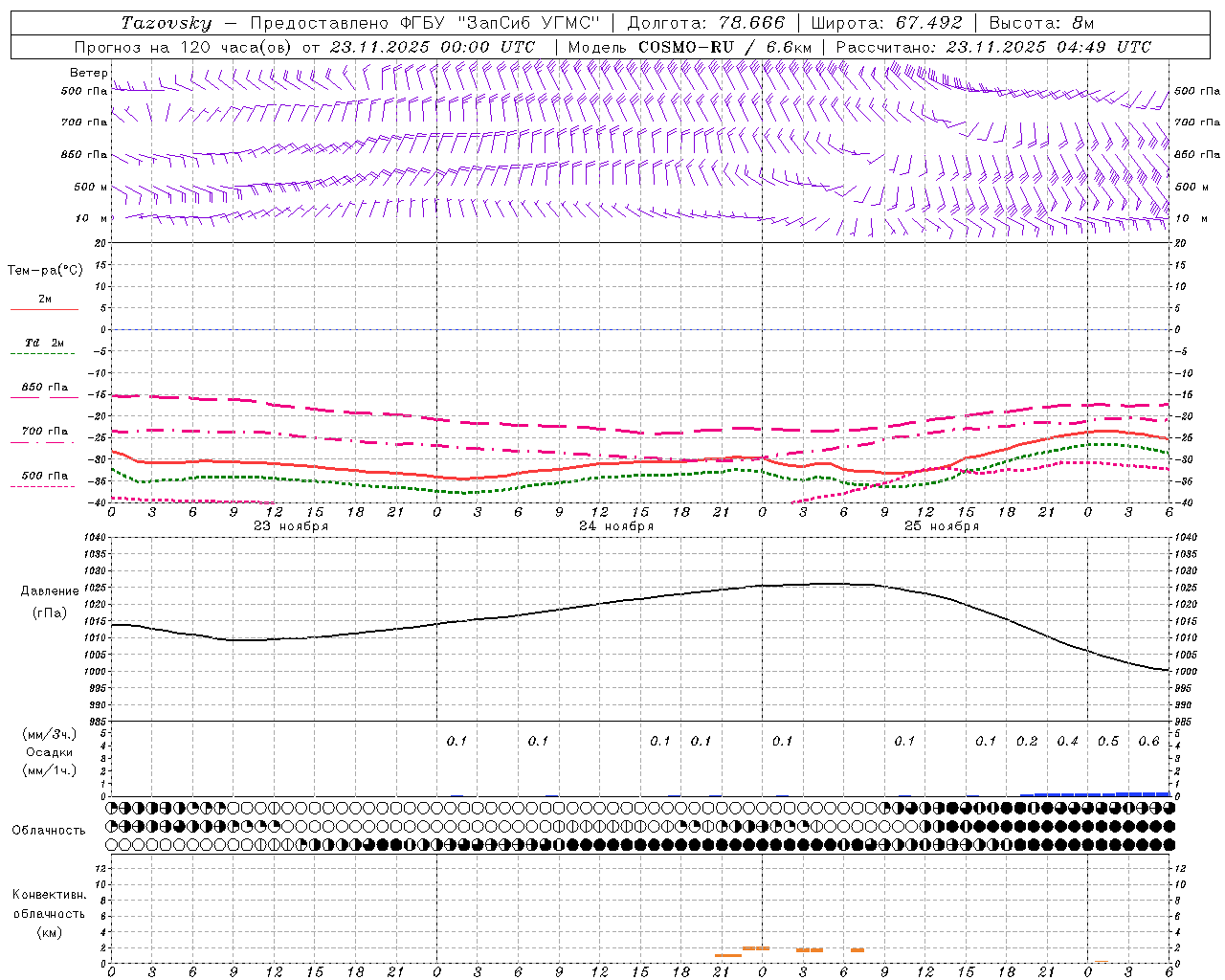Viewport: 1225px width, 980px height.
Task: Click the latitude value Широта: 67.492
Action: pyautogui.click(x=886, y=23)
